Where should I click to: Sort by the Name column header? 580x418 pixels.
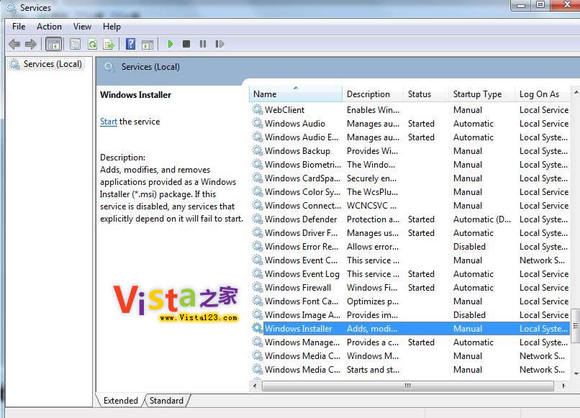click(x=296, y=94)
